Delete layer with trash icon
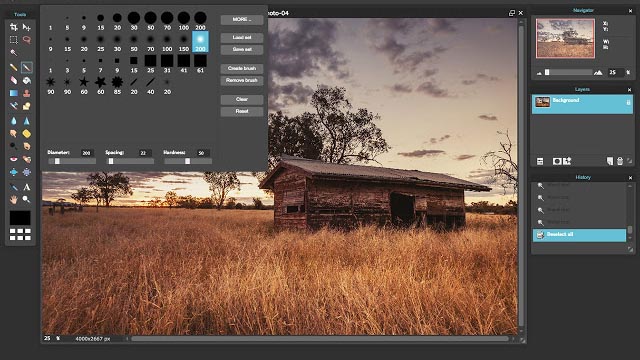 [x=620, y=162]
